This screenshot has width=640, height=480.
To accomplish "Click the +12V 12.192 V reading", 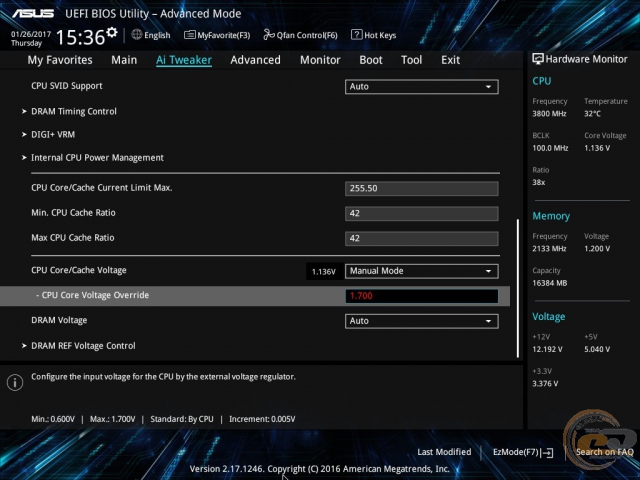I will [x=547, y=349].
